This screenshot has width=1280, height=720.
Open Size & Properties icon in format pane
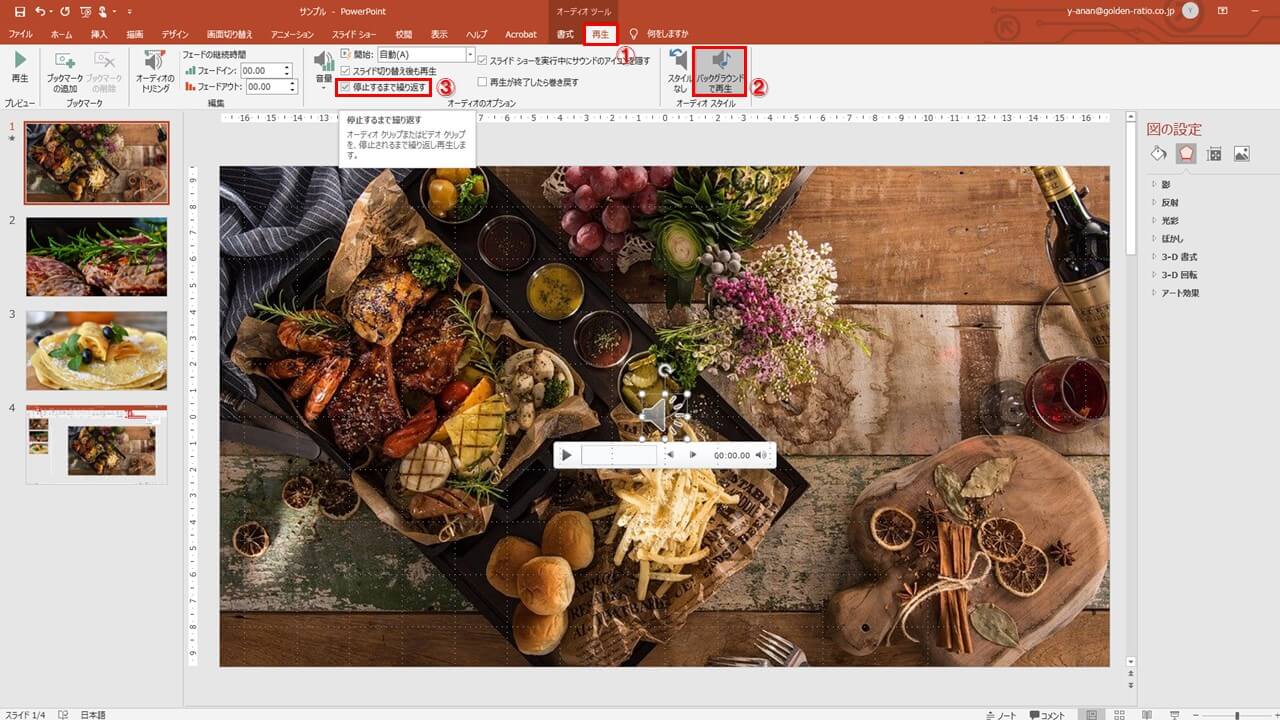1214,154
